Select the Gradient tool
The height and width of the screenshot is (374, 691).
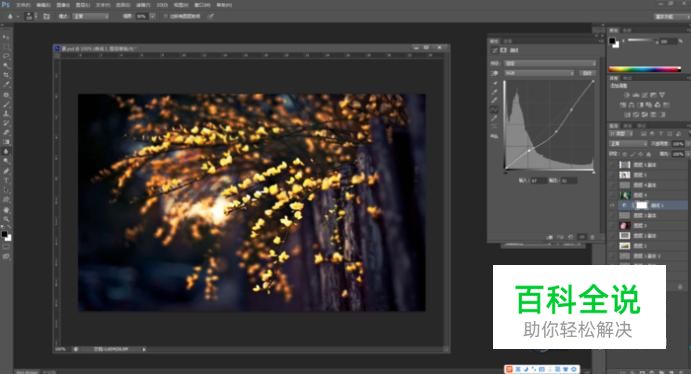[6, 142]
